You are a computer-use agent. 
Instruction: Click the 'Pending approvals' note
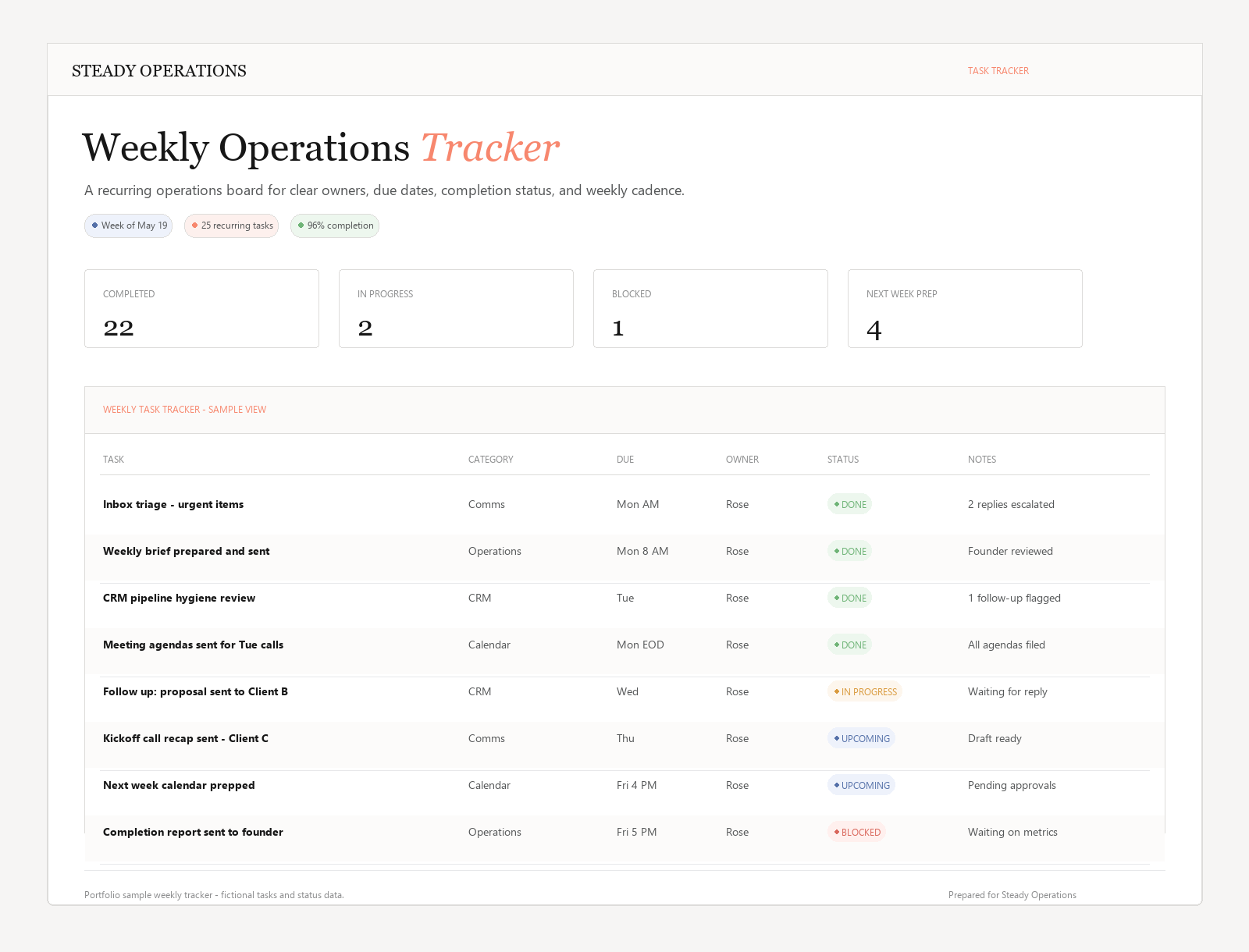pos(1012,785)
